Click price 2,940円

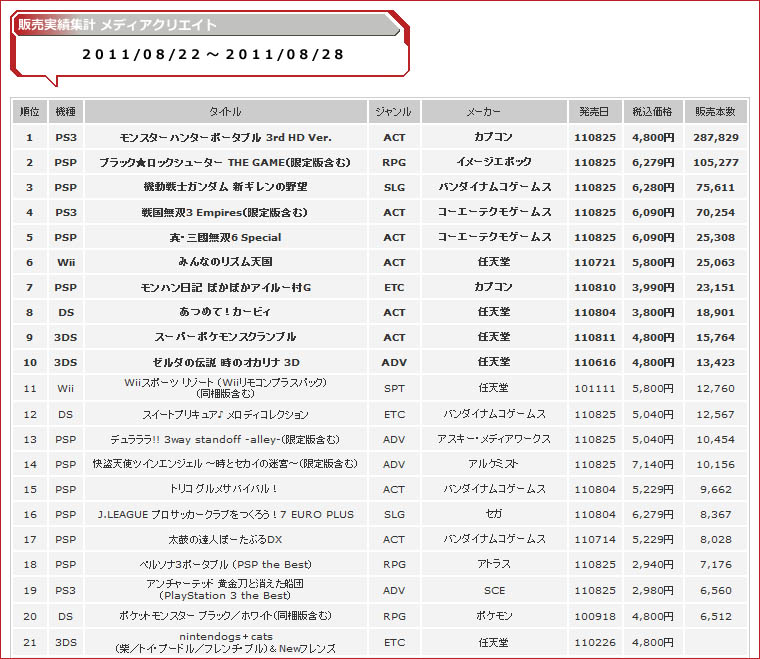pyautogui.click(x=653, y=565)
